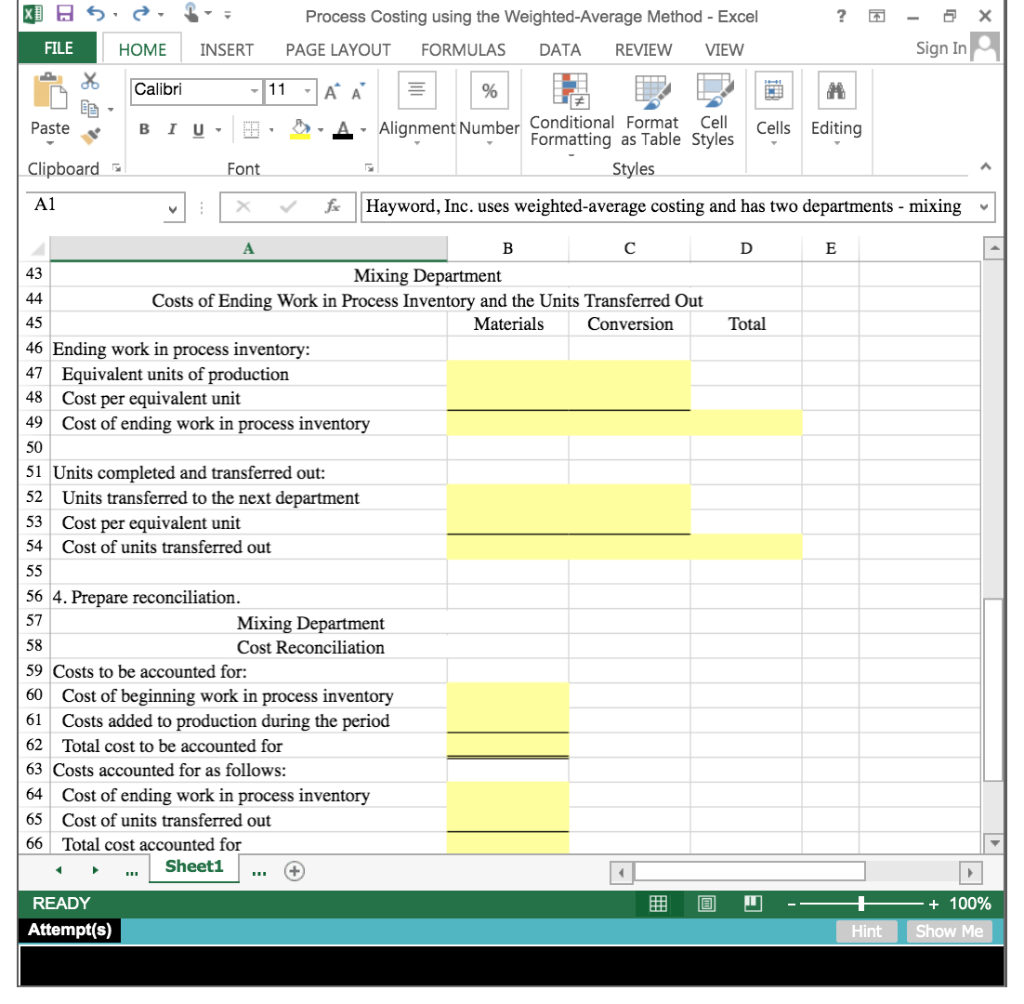Copy selection with the Copy icon
This screenshot has width=1024, height=1004.
click(90, 108)
